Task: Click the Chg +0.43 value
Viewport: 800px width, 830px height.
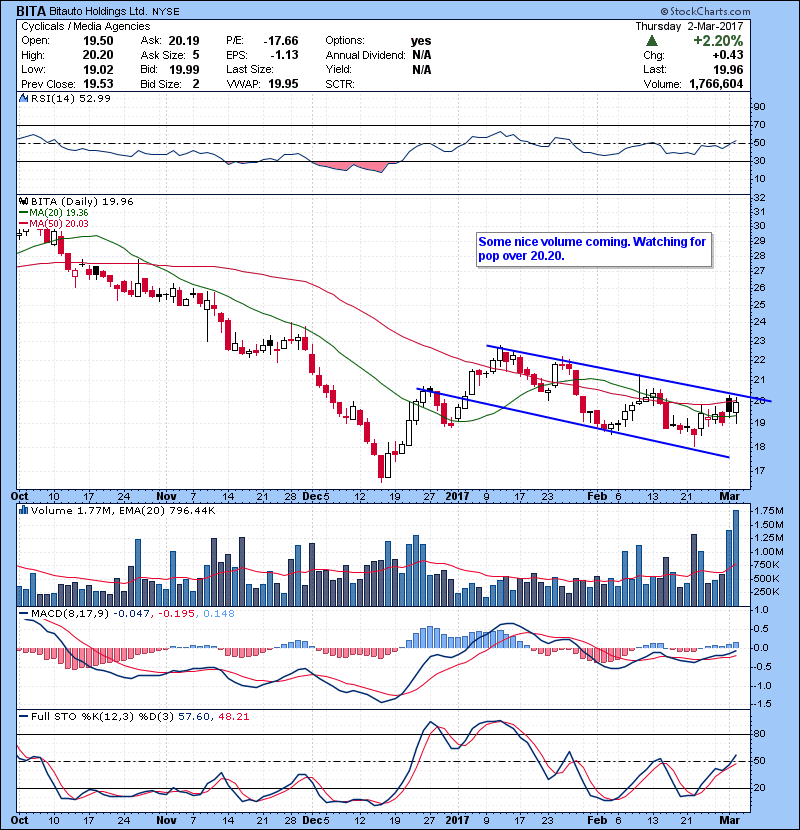Action: (727, 55)
